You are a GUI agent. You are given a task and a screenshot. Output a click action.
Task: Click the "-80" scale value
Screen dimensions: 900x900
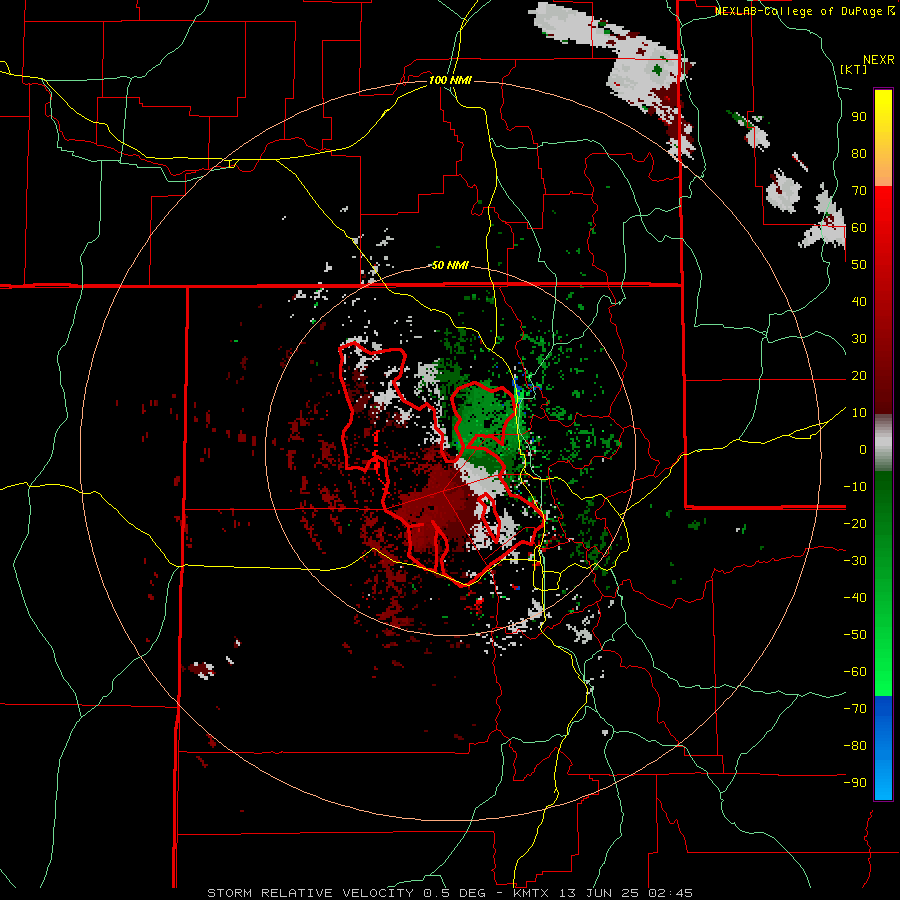point(855,746)
